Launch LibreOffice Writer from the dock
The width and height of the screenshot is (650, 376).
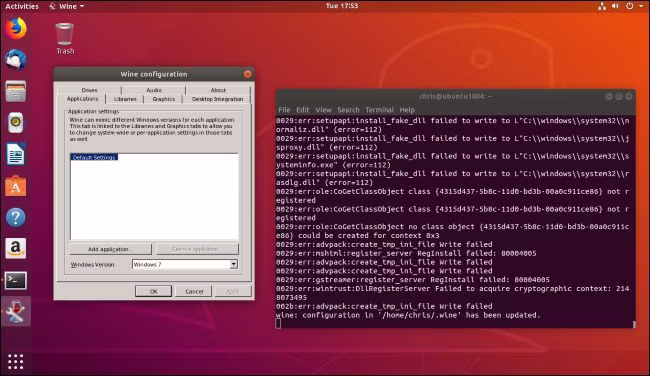coord(16,154)
